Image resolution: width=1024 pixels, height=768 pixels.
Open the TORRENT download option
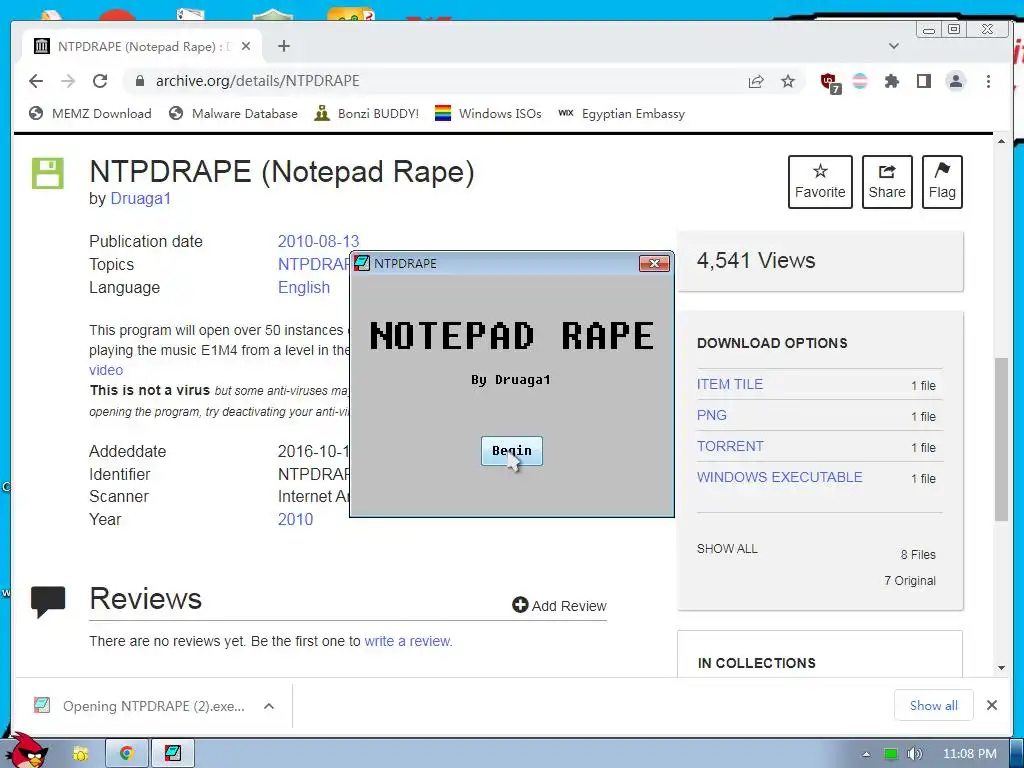730,446
